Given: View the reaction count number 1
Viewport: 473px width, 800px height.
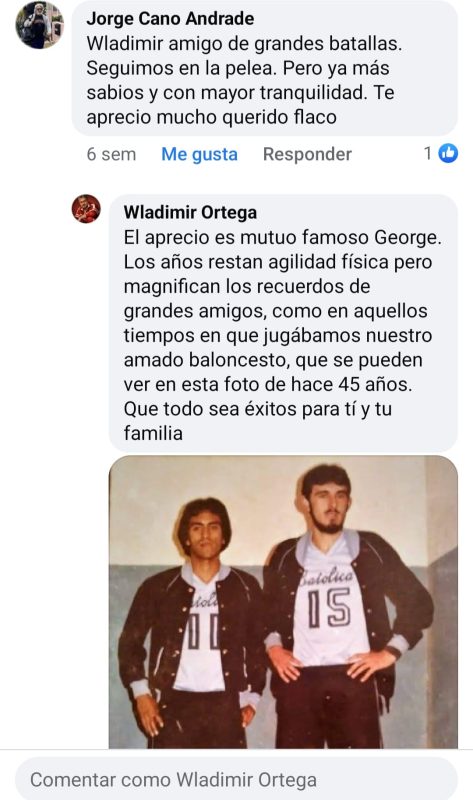Looking at the screenshot, I should [428, 153].
